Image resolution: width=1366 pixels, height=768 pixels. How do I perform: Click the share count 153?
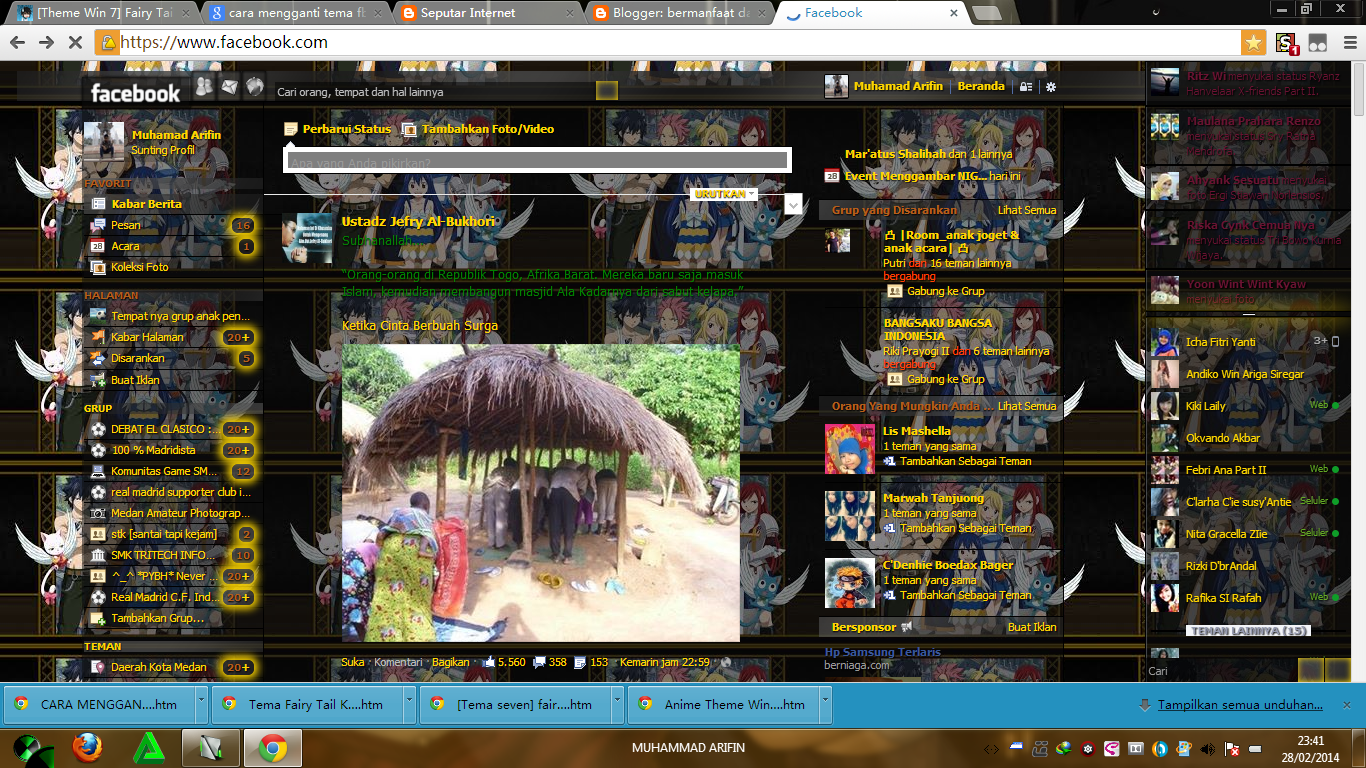[591, 662]
